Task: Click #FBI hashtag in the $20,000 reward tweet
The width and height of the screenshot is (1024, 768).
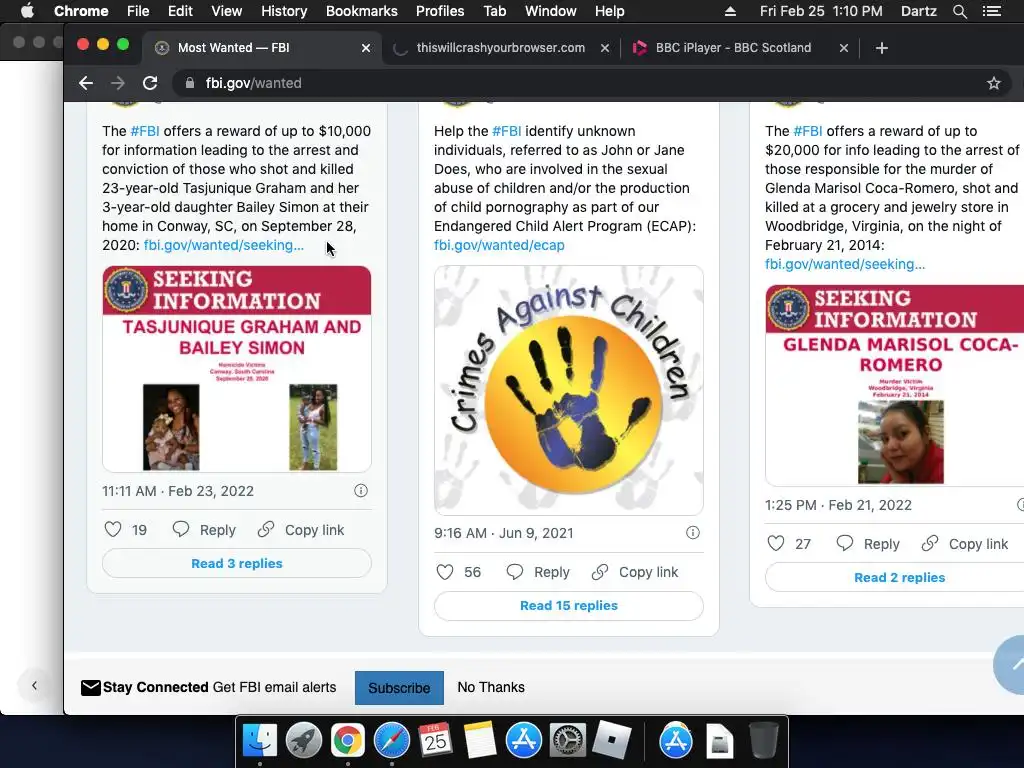Action: click(x=808, y=131)
